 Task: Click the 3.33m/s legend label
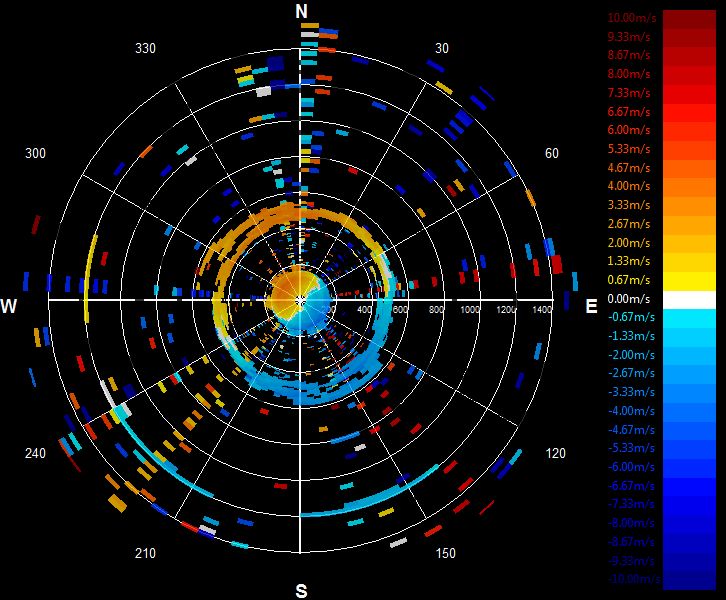[x=629, y=205]
